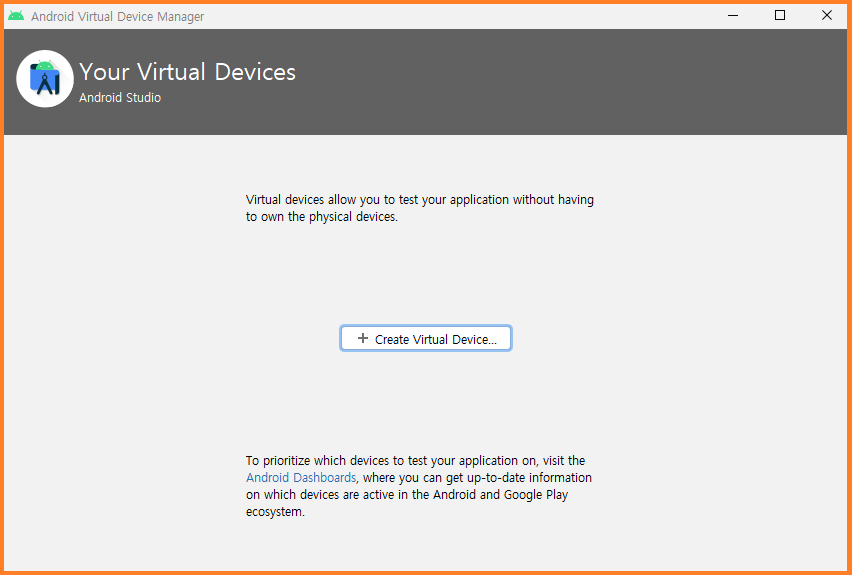852x575 pixels.
Task: Maximize the Android Virtual Device Manager window
Action: [x=780, y=16]
